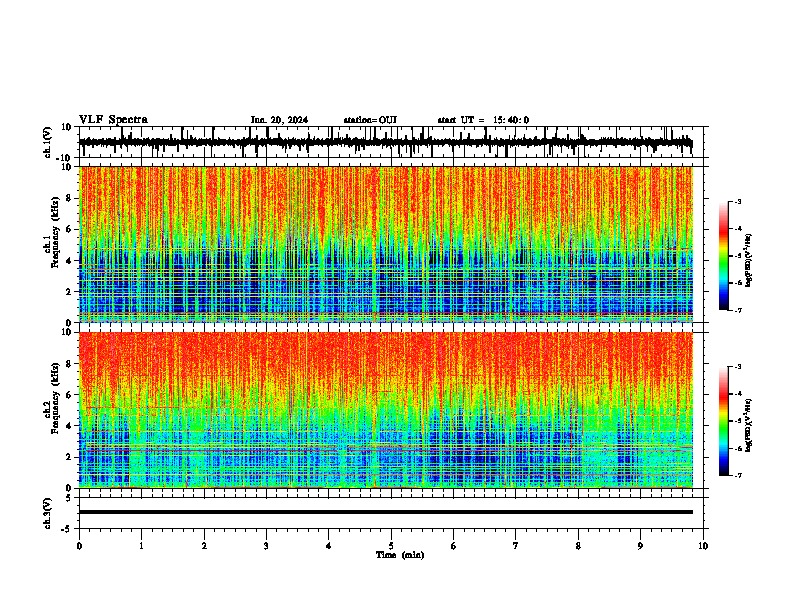Click tick label "9" on the time axis
This screenshot has width=792, height=612.
[x=640, y=546]
